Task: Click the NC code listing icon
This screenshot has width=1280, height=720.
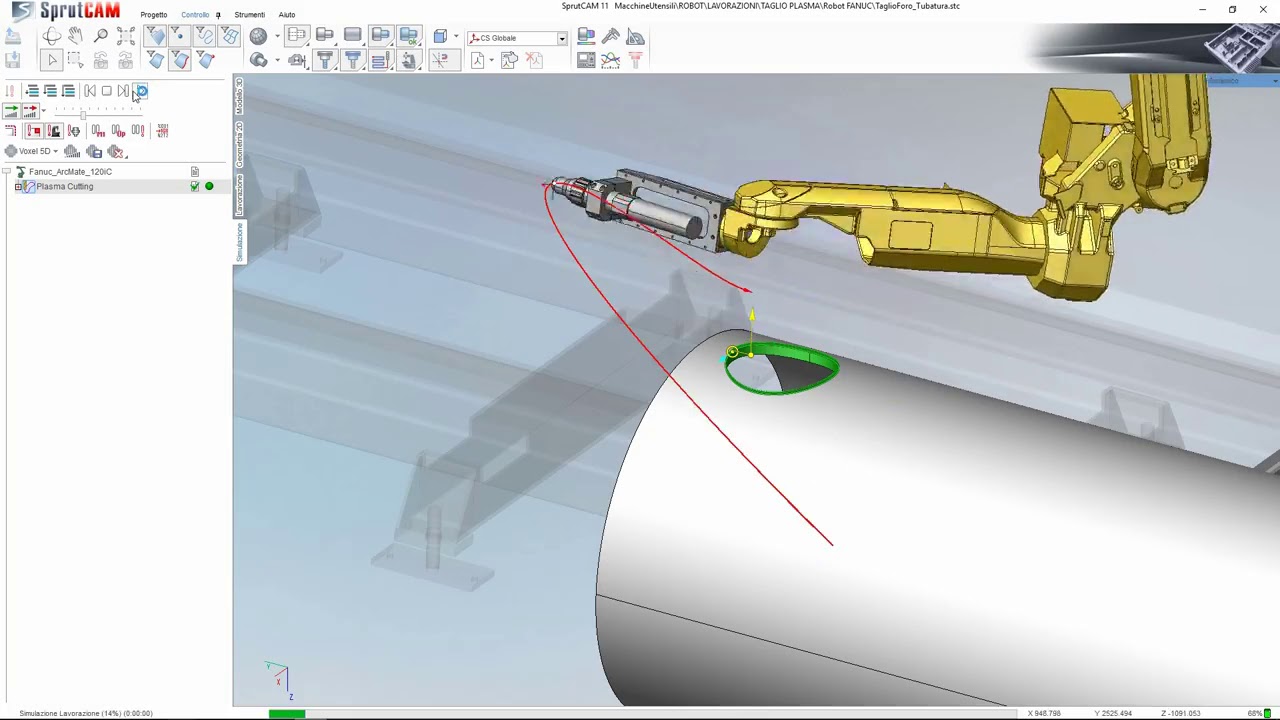Action: [162, 130]
